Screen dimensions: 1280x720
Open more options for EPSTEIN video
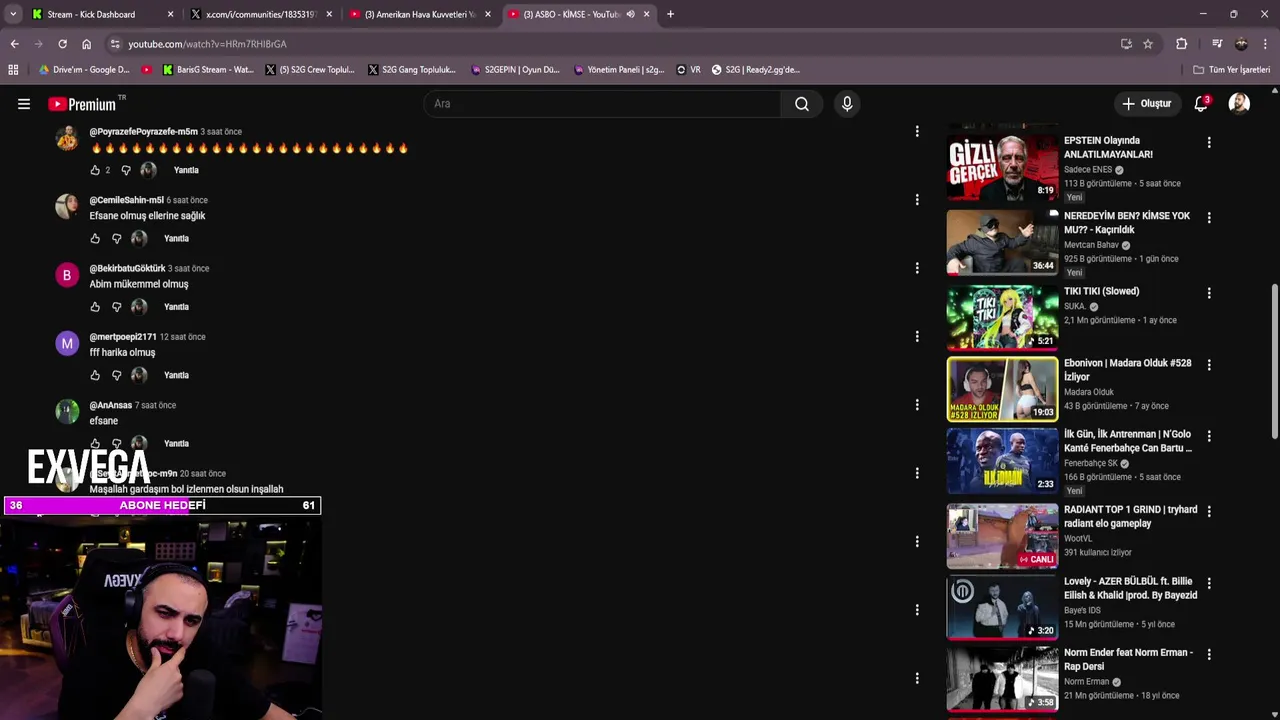point(1209,142)
